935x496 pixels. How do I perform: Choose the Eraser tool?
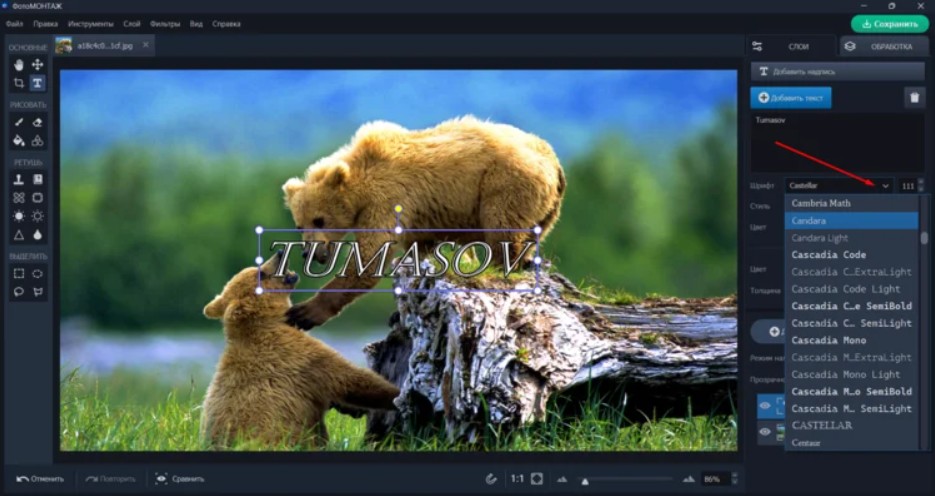pos(37,122)
